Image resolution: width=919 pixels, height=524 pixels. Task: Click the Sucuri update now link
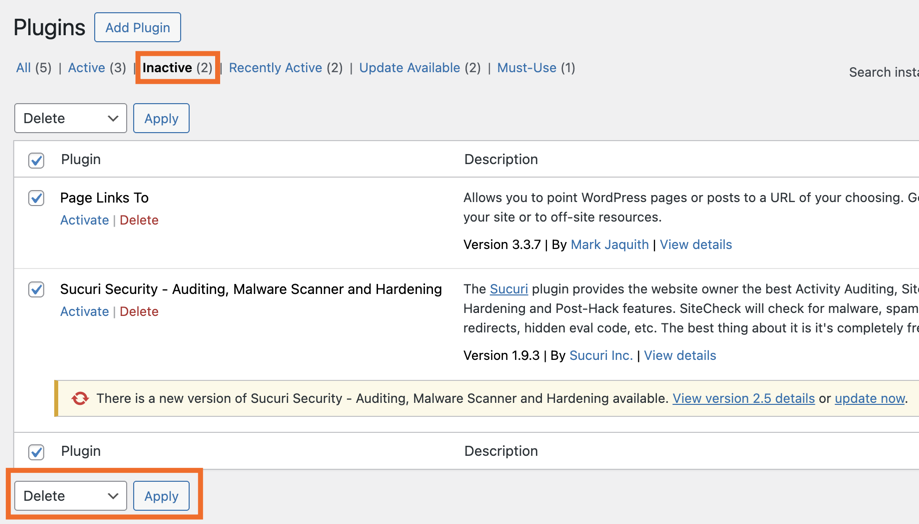click(x=869, y=398)
